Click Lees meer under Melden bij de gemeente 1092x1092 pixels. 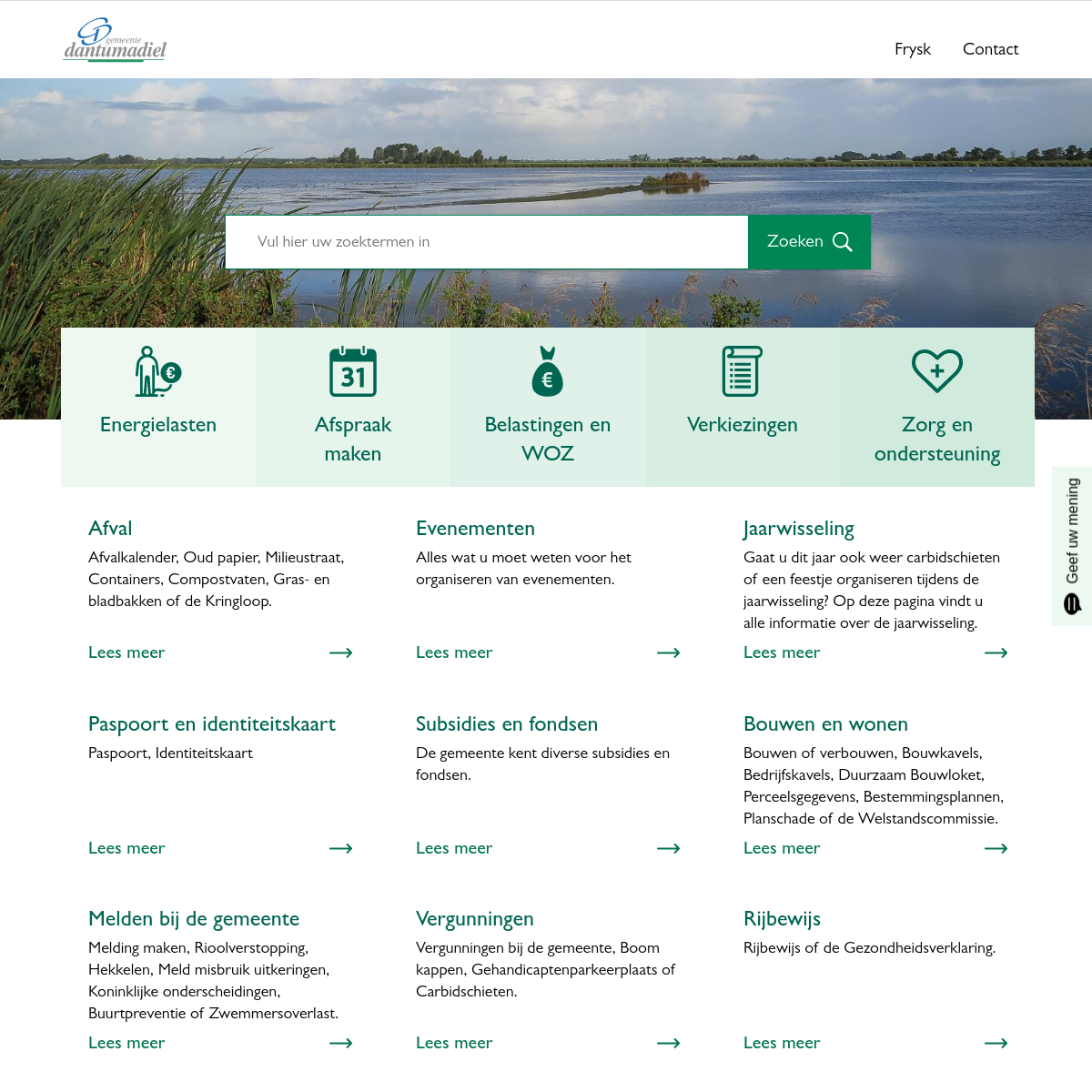pos(126,1043)
